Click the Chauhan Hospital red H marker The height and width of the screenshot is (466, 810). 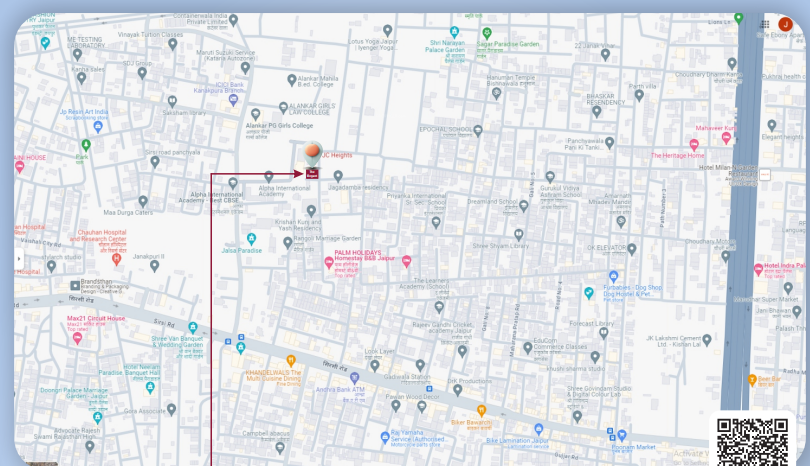point(117,259)
